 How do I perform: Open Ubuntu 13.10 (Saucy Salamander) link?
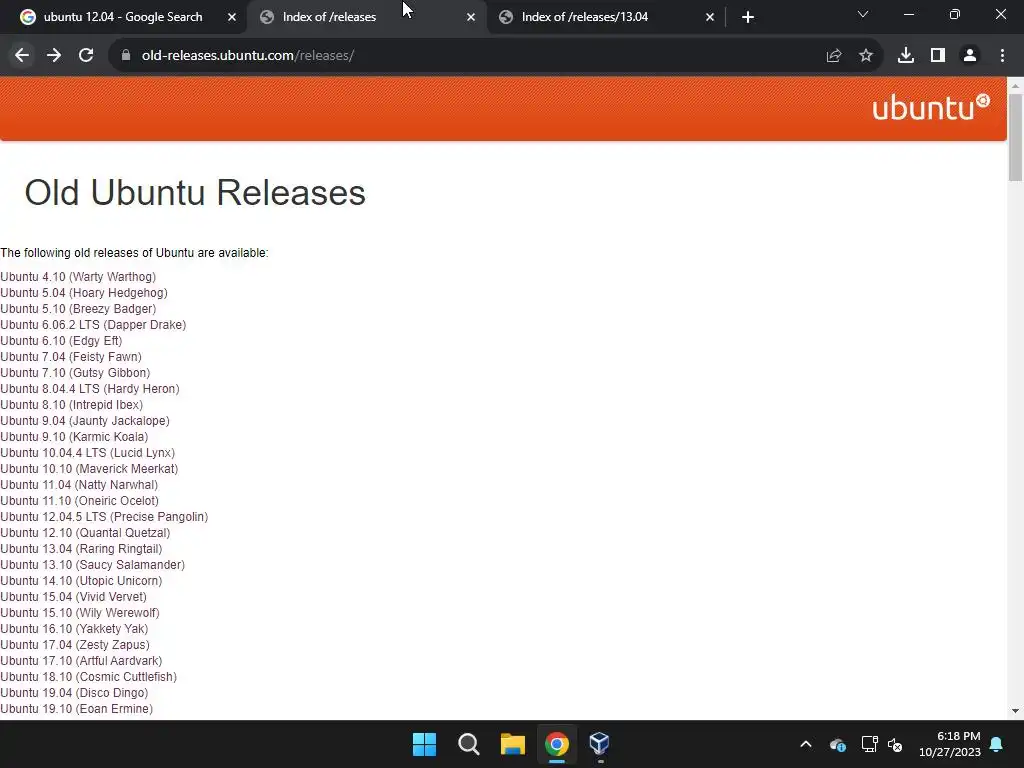tap(93, 565)
